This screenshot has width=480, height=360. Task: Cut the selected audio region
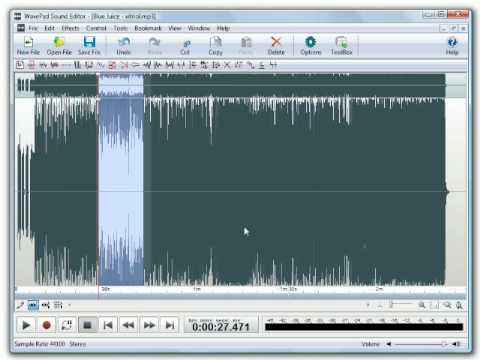tap(185, 47)
